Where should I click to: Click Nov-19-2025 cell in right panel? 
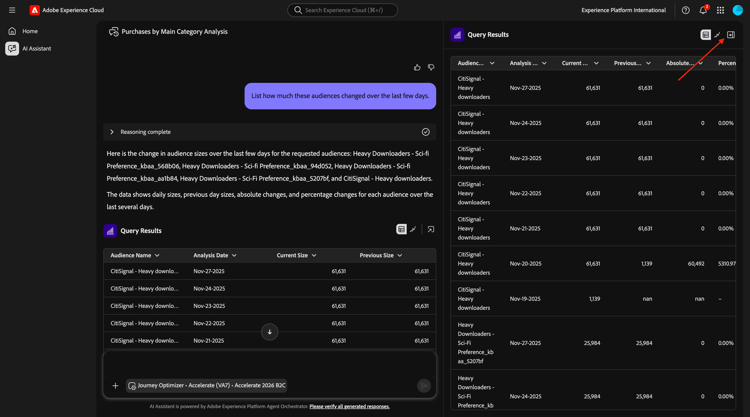click(525, 299)
